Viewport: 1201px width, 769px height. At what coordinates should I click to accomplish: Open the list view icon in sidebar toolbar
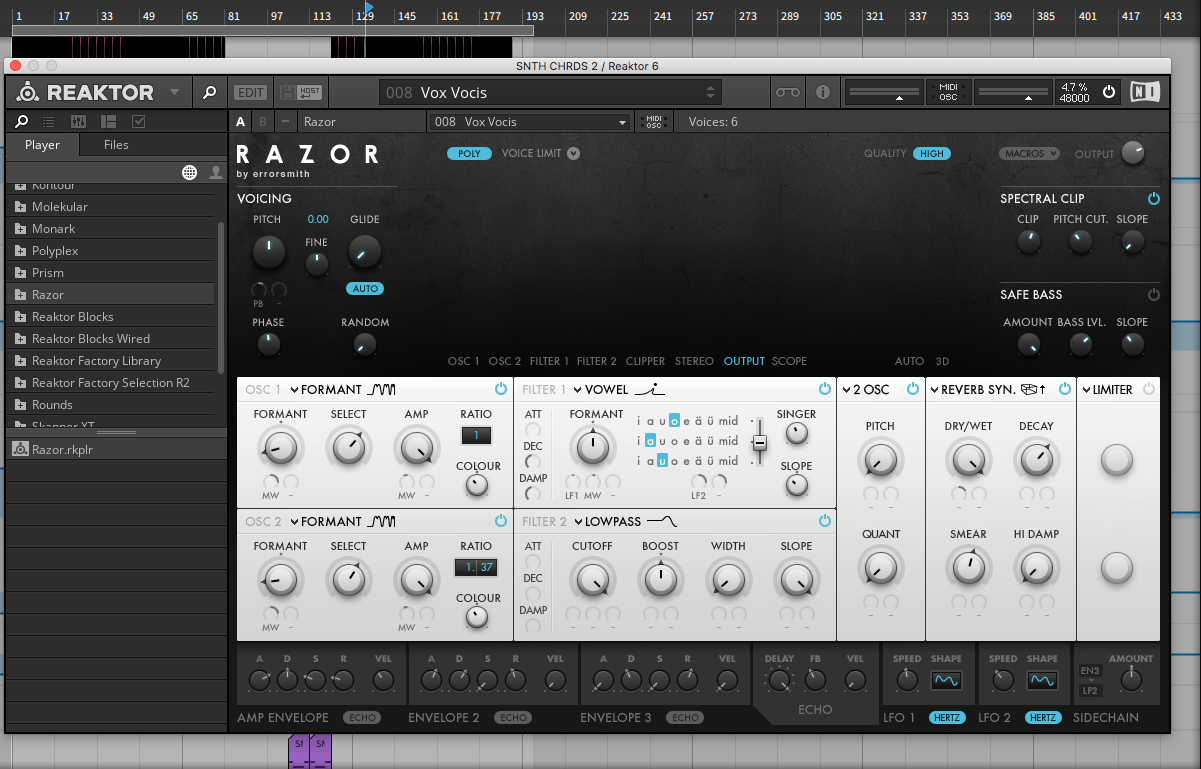tap(50, 121)
